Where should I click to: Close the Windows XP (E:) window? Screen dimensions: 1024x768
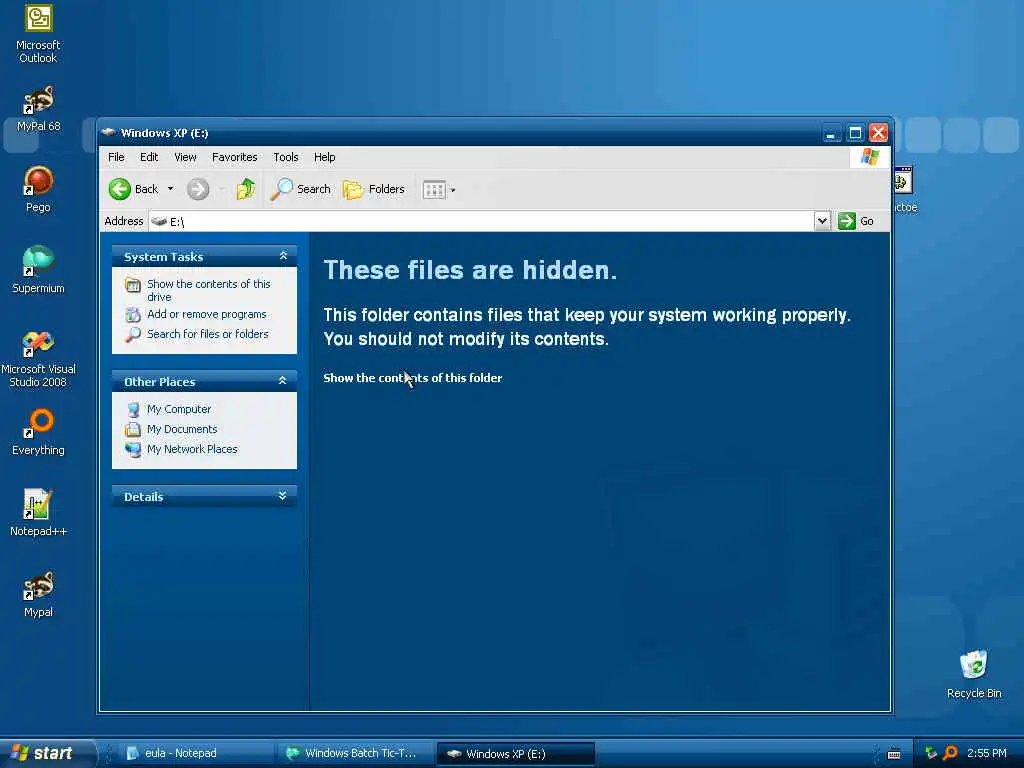(878, 133)
